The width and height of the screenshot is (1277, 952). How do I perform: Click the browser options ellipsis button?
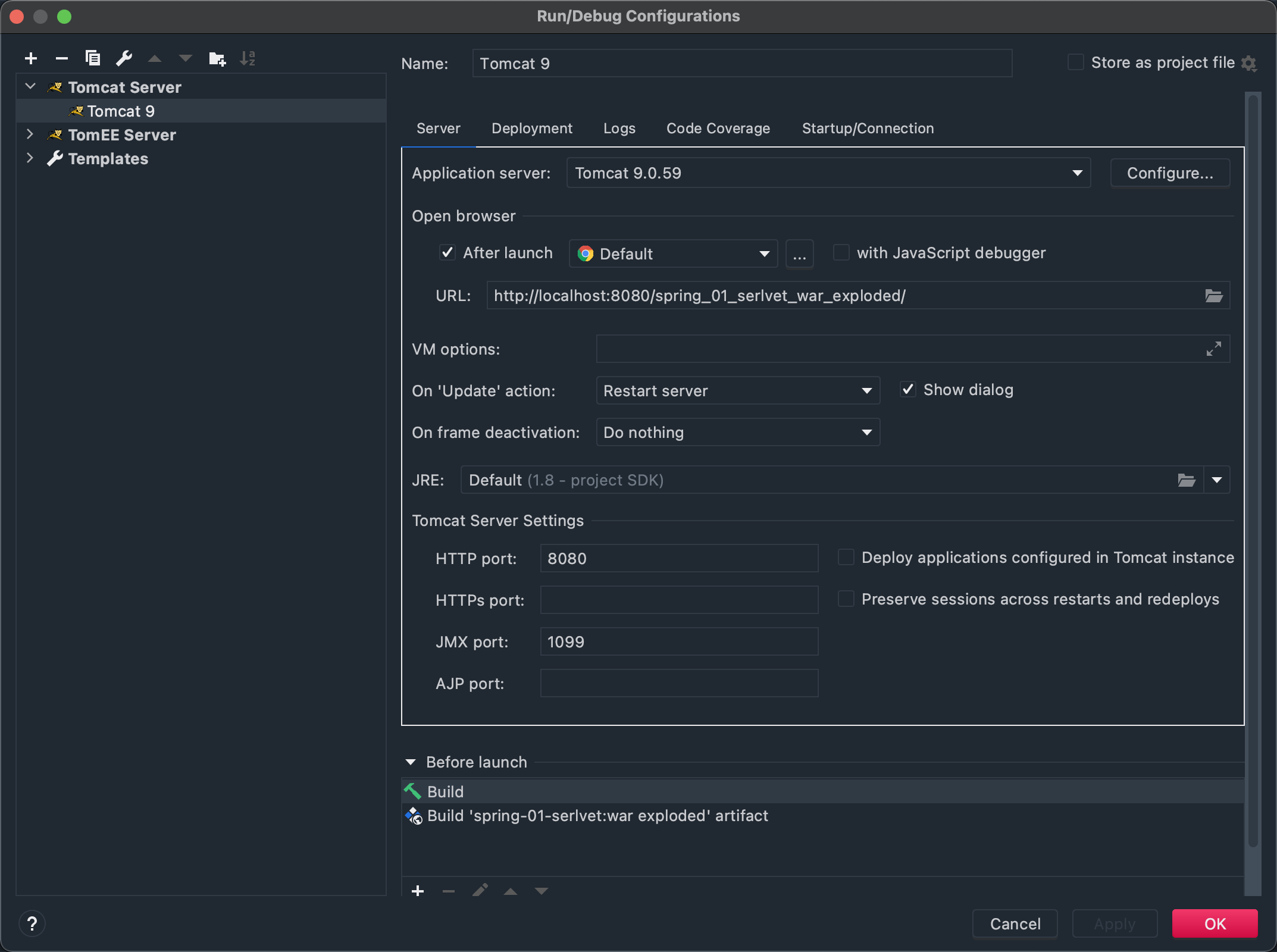point(799,254)
